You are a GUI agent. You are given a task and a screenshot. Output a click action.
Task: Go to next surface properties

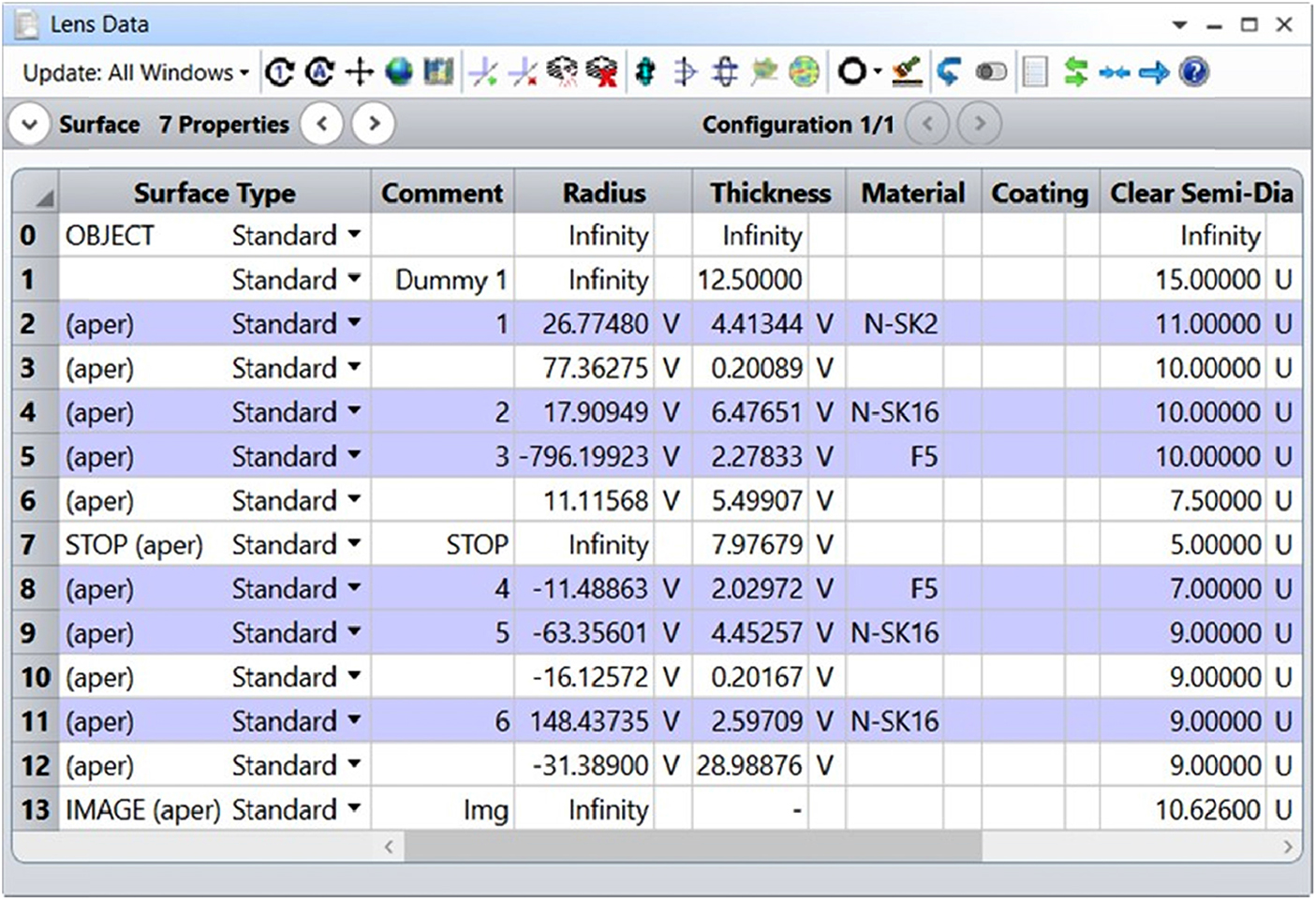pyautogui.click(x=374, y=125)
